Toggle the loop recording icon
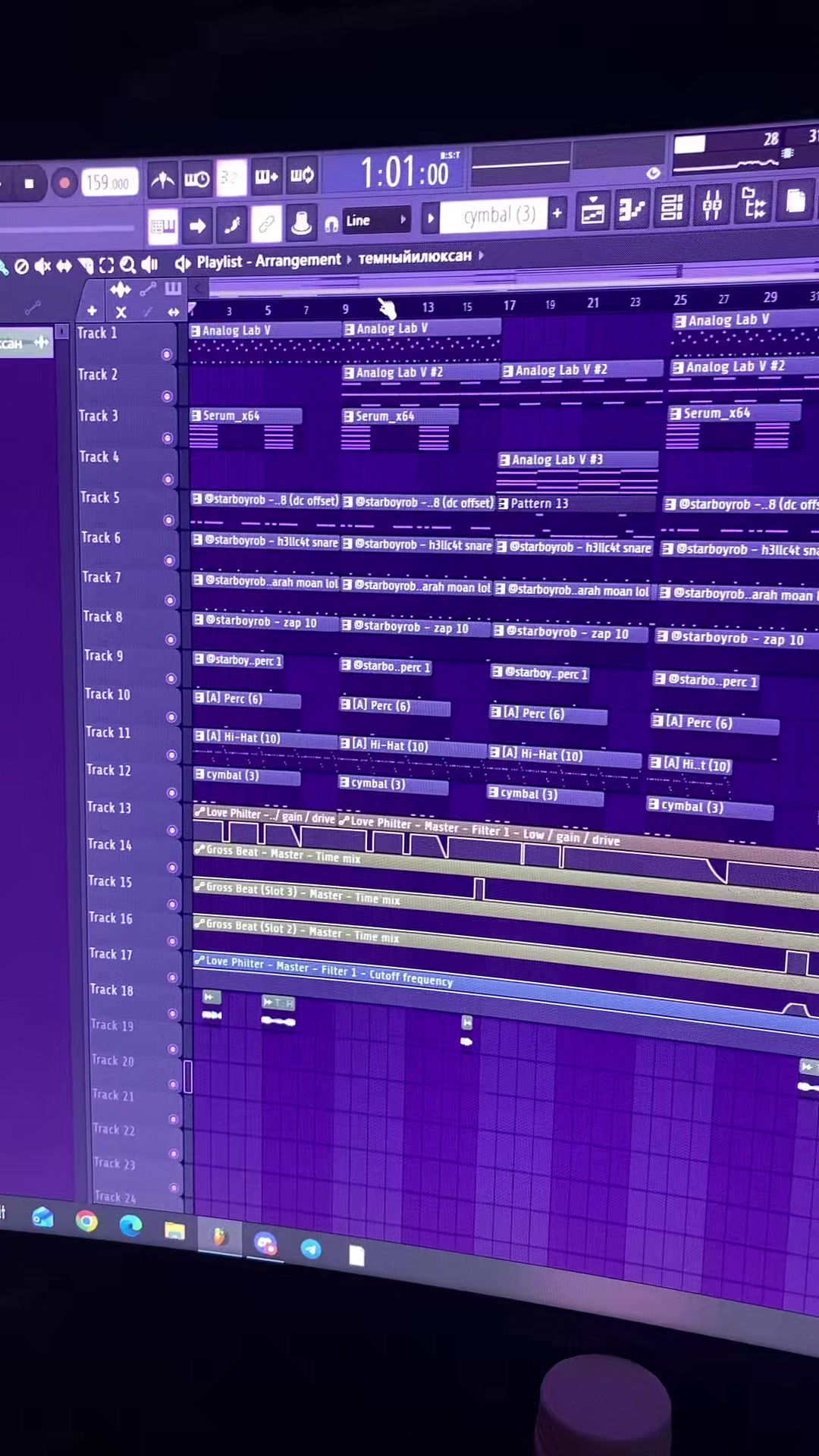Screen dimensions: 819x1456 (303, 175)
